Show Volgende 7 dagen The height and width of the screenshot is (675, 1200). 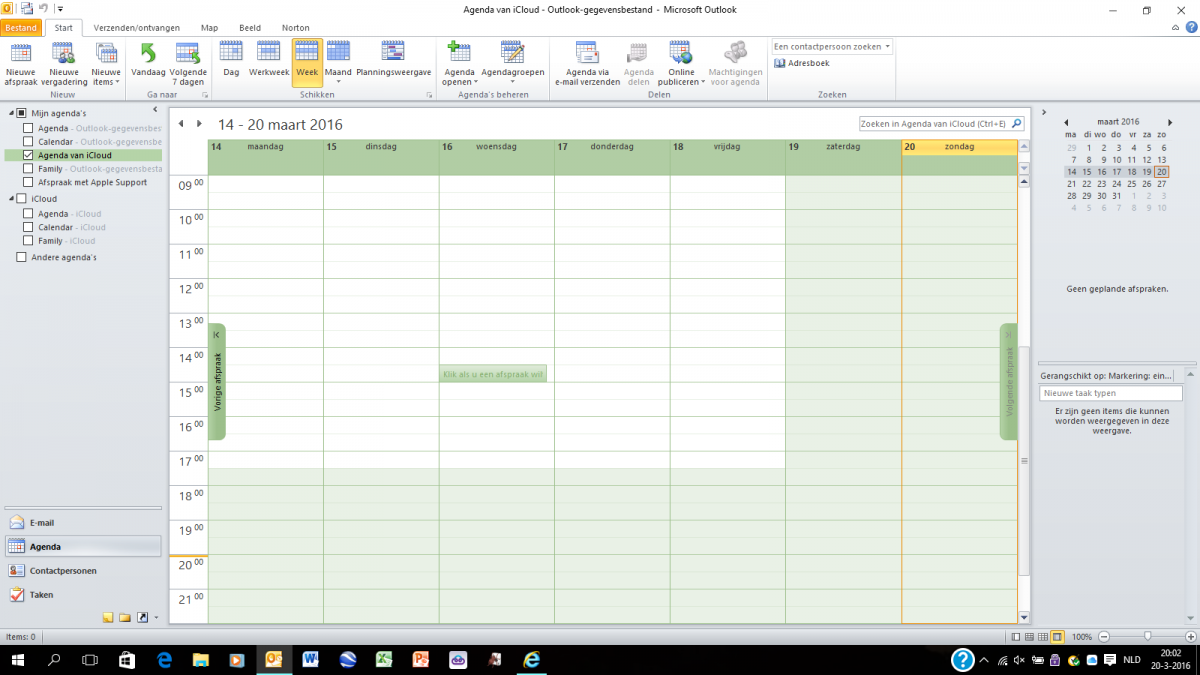(x=188, y=62)
